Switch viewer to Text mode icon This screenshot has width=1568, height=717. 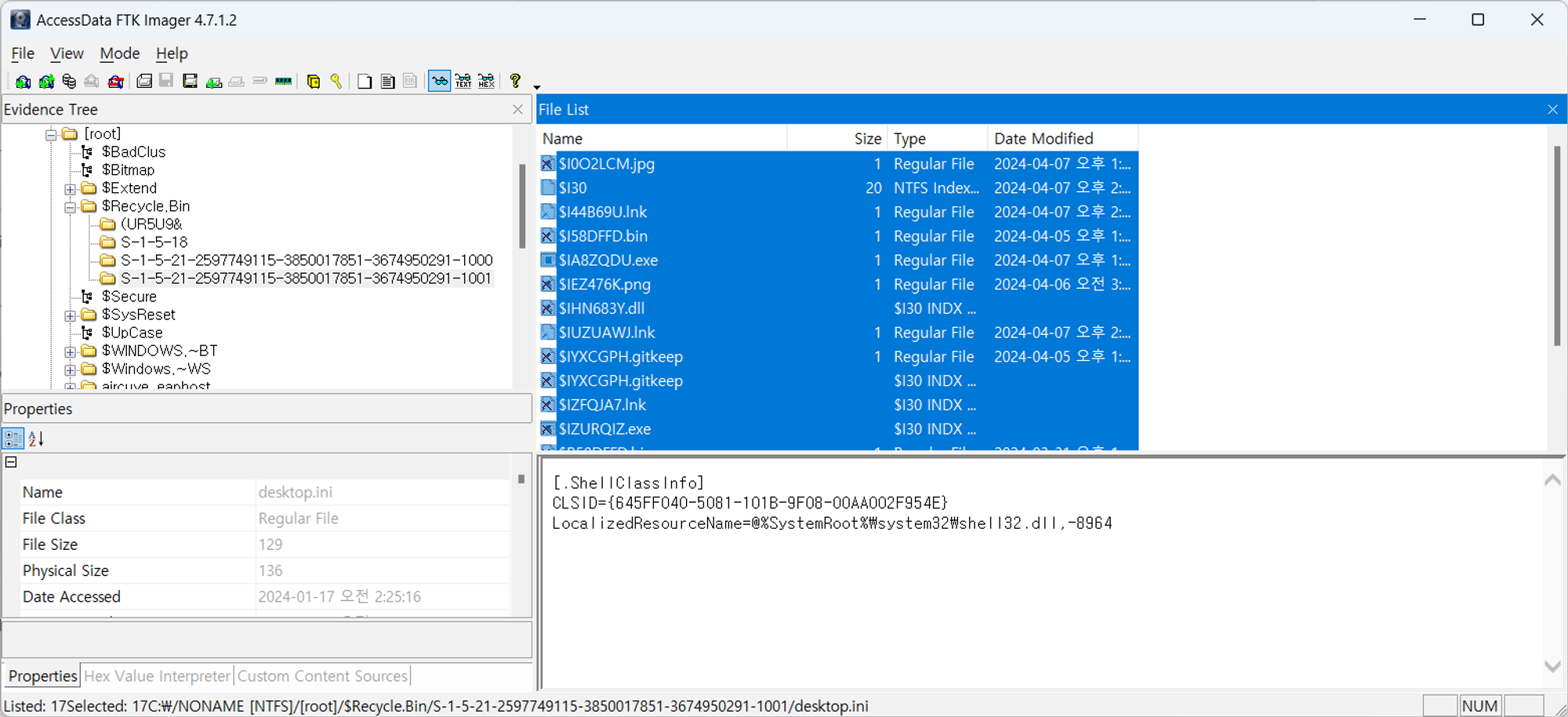[x=463, y=81]
